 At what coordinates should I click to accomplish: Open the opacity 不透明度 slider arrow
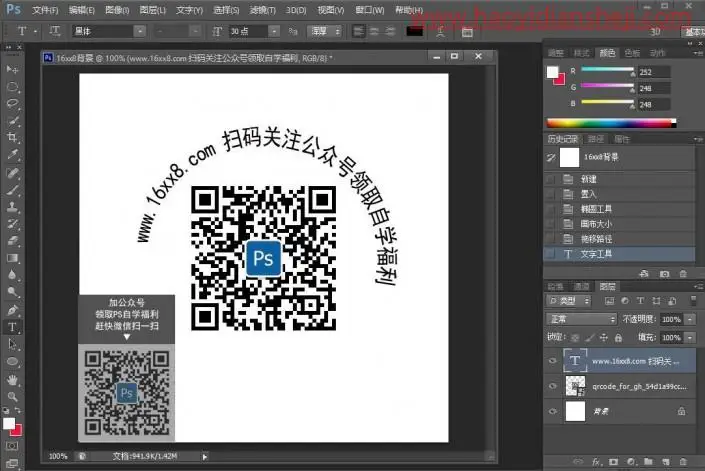(690, 319)
